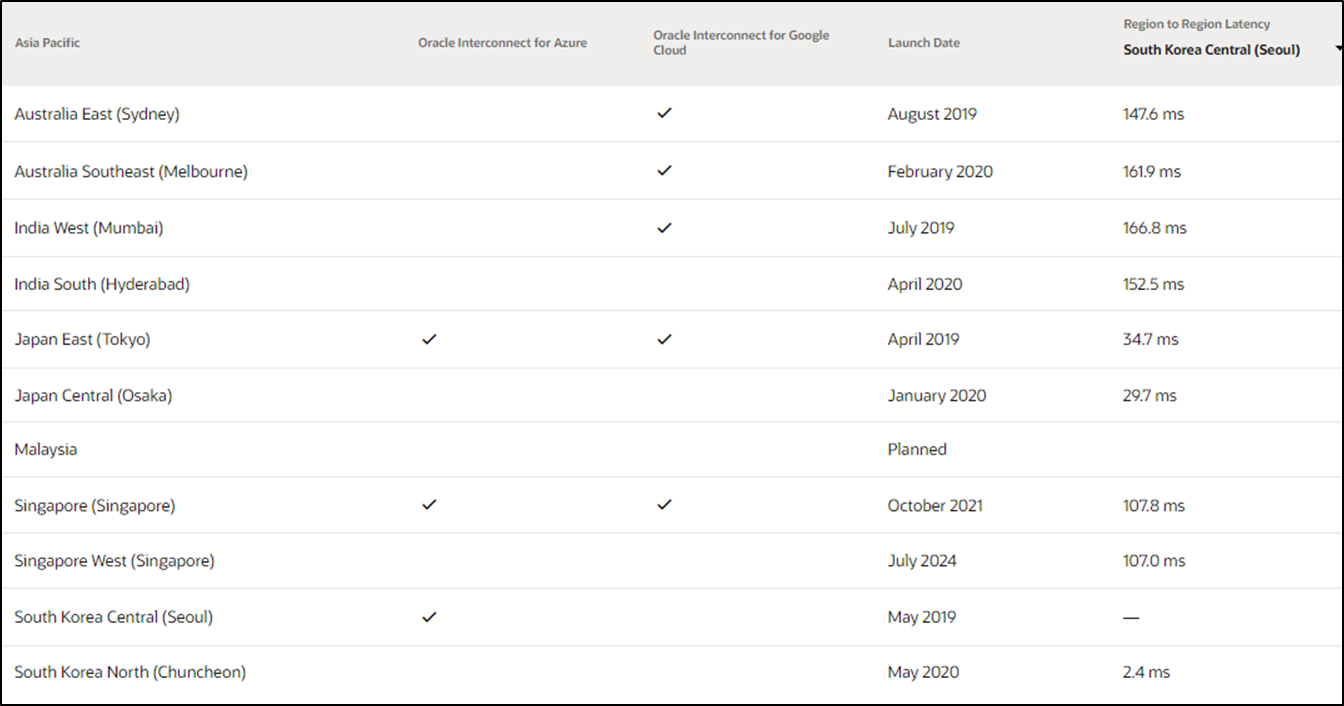The width and height of the screenshot is (1344, 706).
Task: Click the Oracle Interconnect for Azure header
Action: click(x=502, y=43)
